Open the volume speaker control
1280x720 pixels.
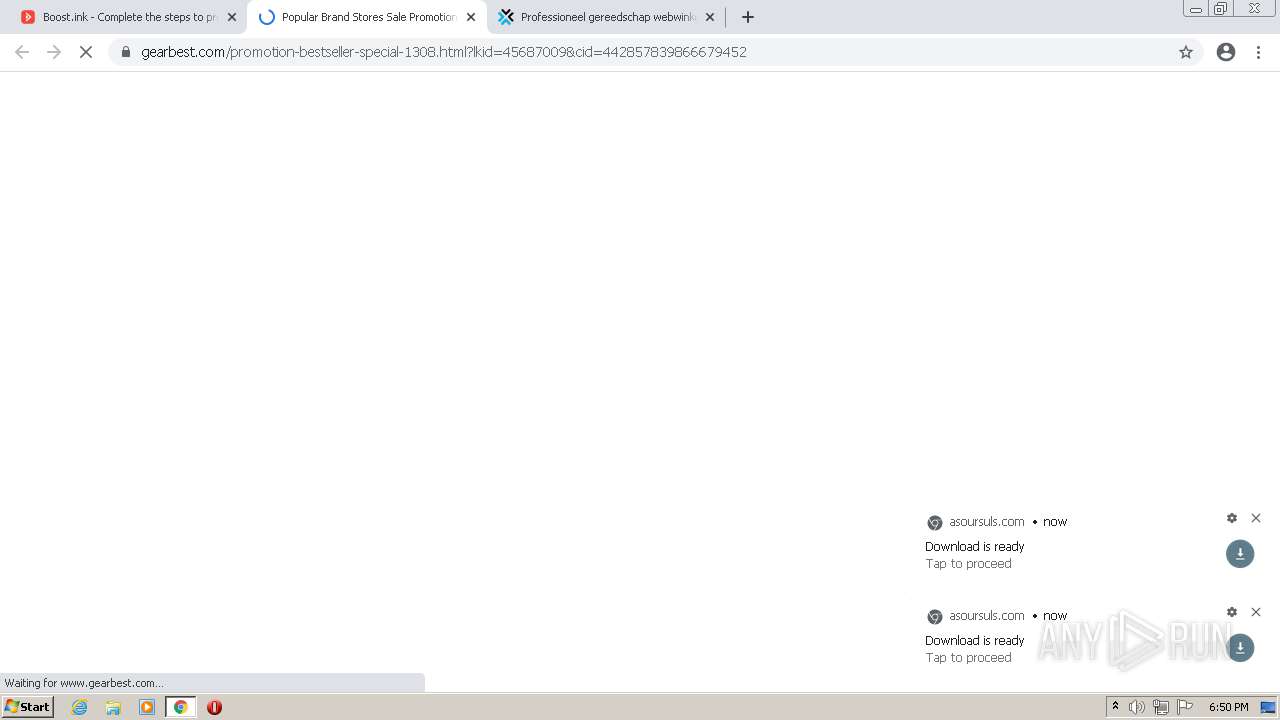1137,707
